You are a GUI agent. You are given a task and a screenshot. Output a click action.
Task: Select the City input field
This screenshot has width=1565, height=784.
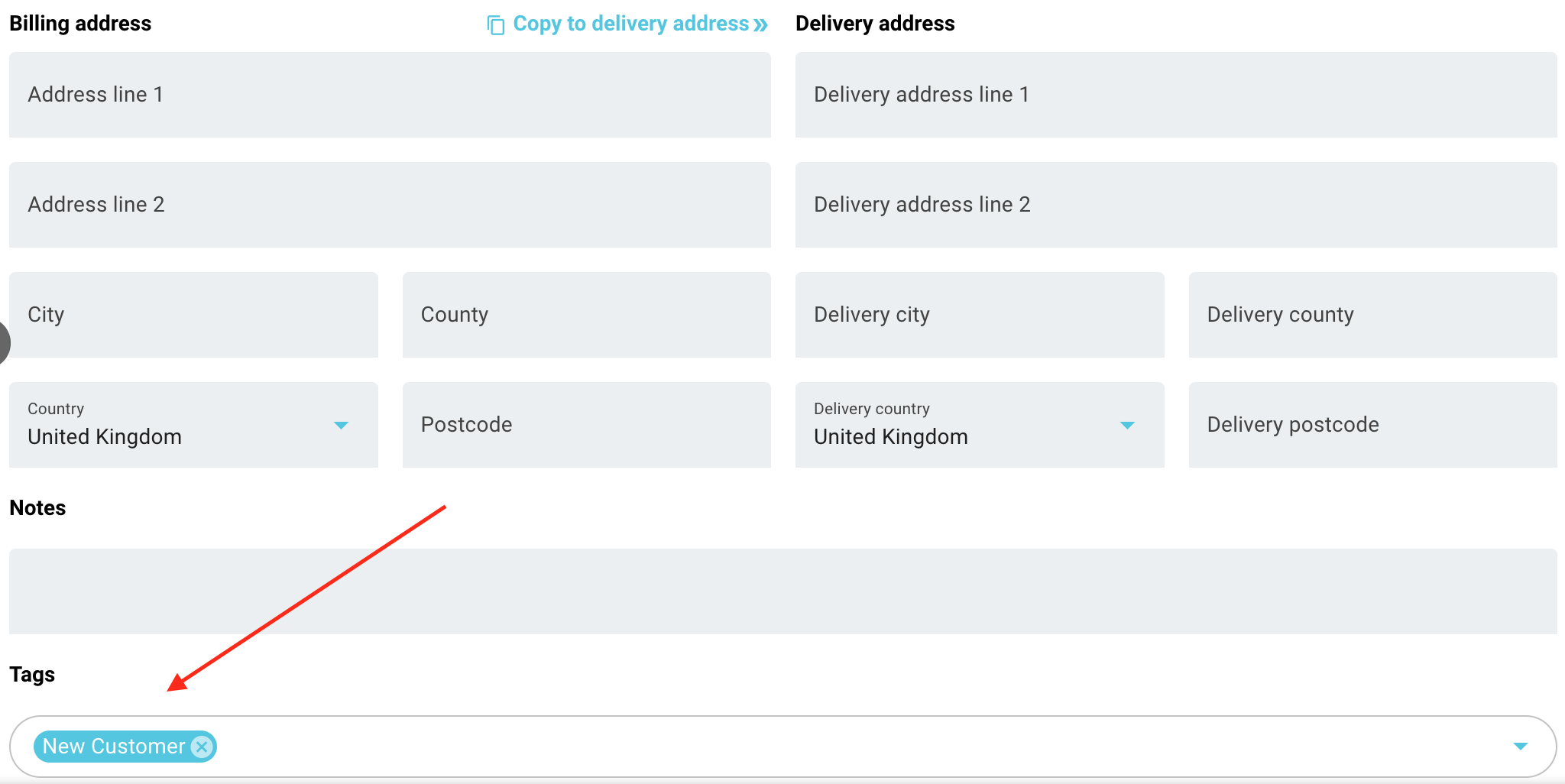[193, 315]
